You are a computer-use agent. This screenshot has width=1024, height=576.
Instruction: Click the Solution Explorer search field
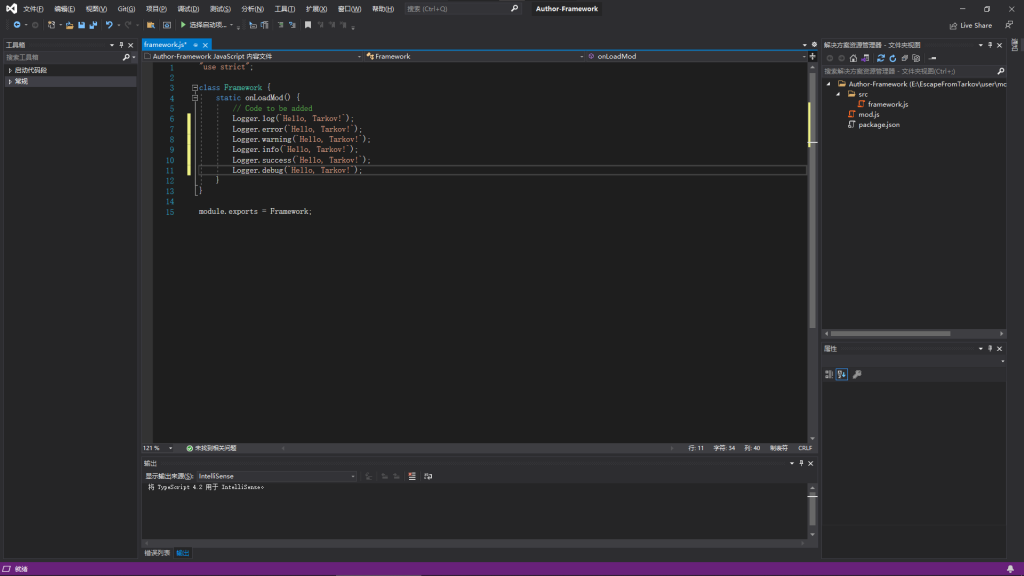point(909,71)
